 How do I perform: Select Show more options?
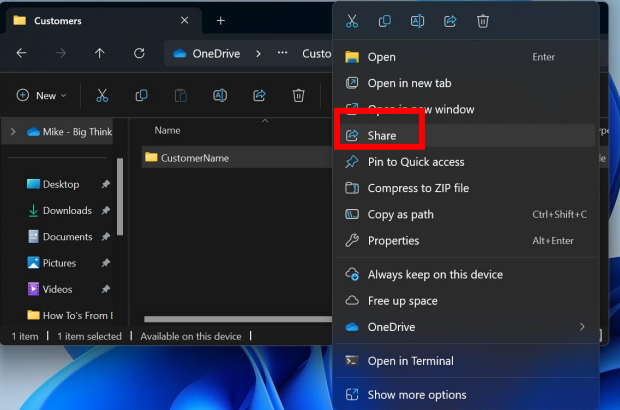pos(466,395)
